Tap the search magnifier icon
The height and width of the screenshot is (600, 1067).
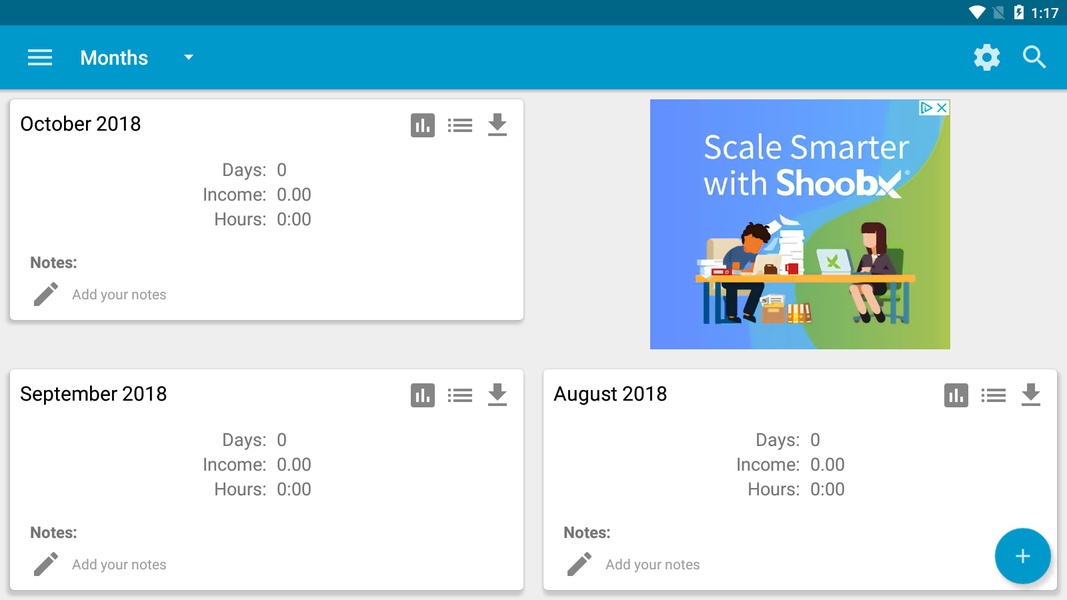(x=1034, y=58)
